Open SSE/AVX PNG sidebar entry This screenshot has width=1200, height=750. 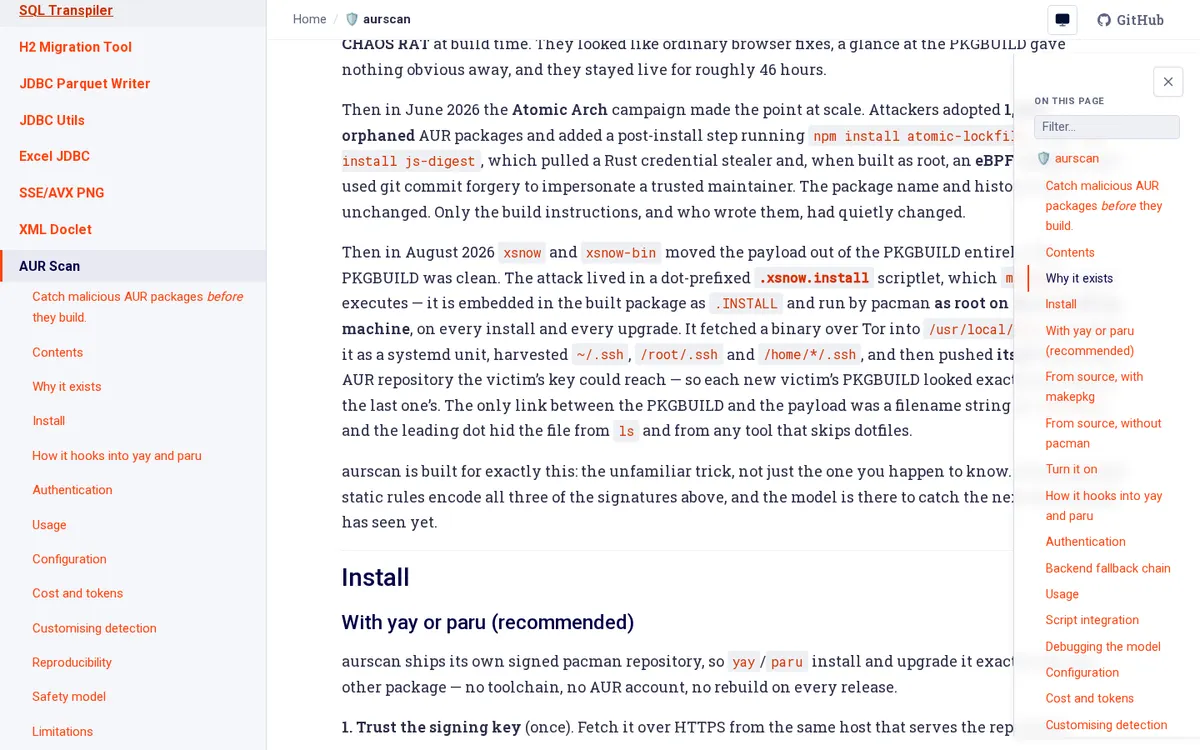tap(62, 193)
